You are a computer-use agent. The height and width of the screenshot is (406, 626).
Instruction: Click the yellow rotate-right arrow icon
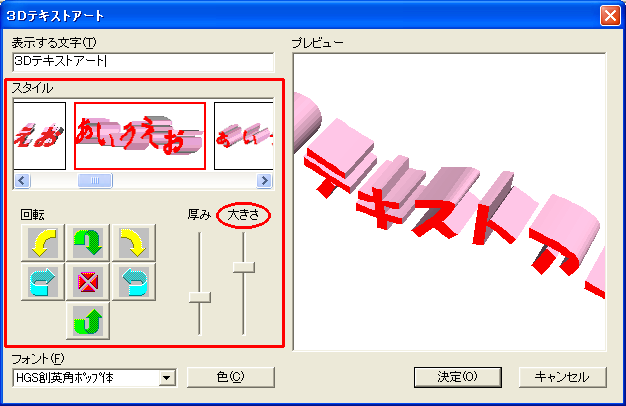pyautogui.click(x=134, y=243)
